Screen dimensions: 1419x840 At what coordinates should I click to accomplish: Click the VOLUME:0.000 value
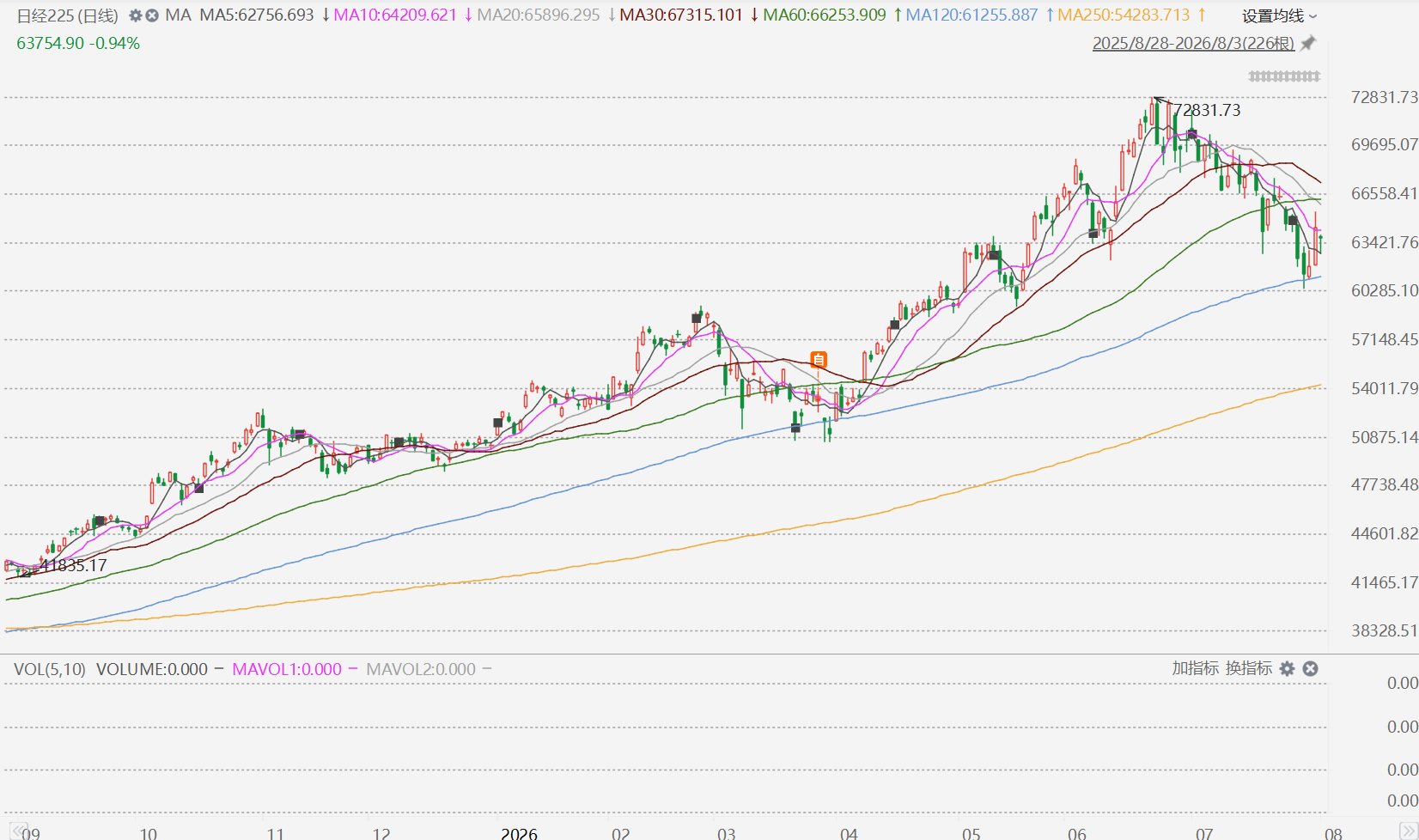point(152,669)
